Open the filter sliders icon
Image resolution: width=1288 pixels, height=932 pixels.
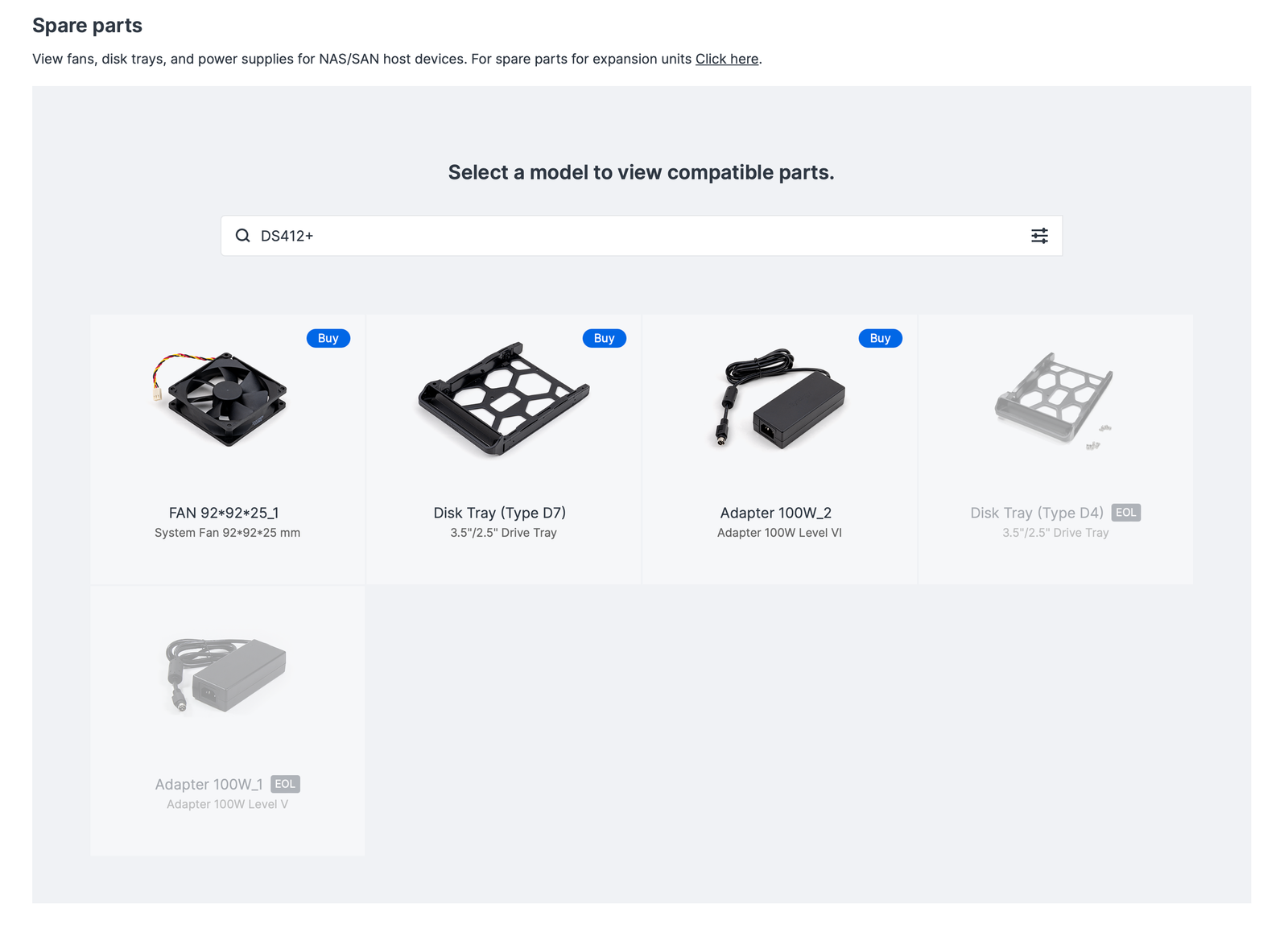[x=1039, y=236]
